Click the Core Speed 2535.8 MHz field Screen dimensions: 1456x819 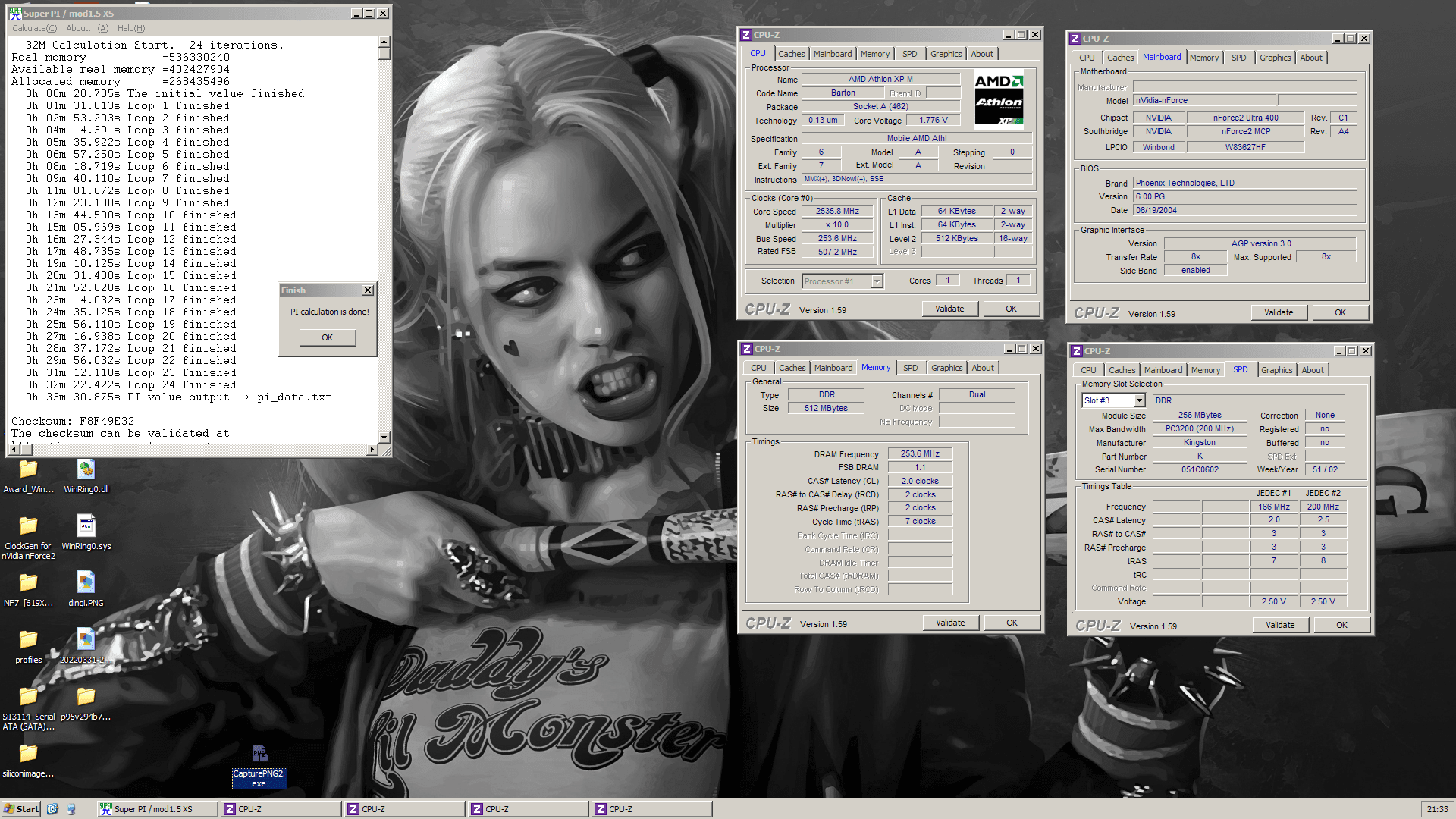[x=837, y=212]
